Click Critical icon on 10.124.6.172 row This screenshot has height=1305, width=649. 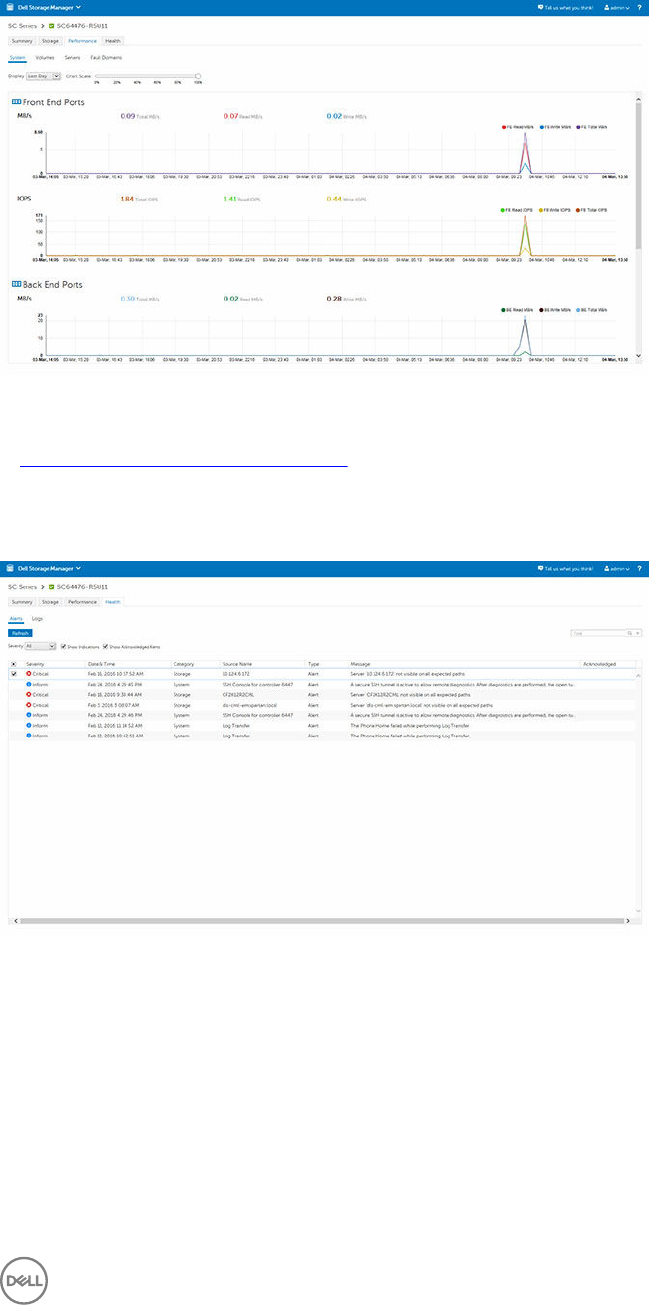tap(29, 674)
